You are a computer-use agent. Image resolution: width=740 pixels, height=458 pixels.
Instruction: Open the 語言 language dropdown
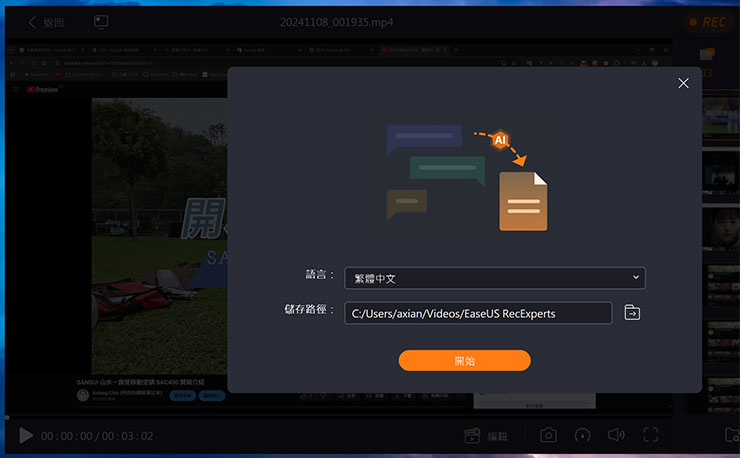click(x=494, y=278)
